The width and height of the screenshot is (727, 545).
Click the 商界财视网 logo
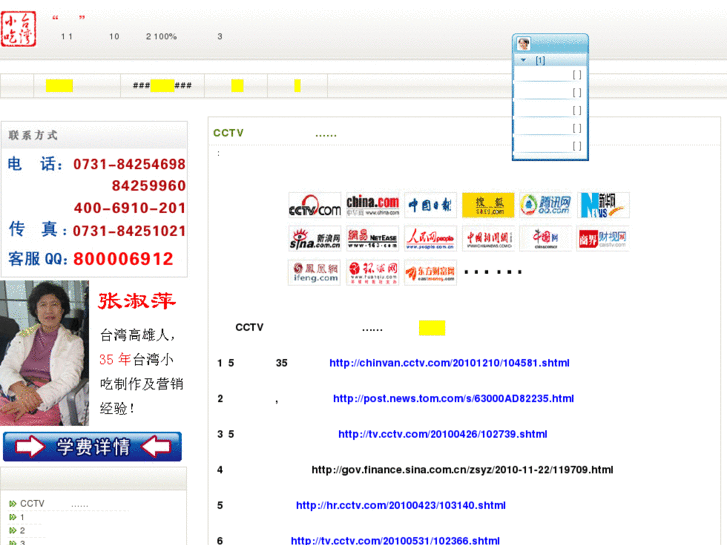pyautogui.click(x=603, y=239)
